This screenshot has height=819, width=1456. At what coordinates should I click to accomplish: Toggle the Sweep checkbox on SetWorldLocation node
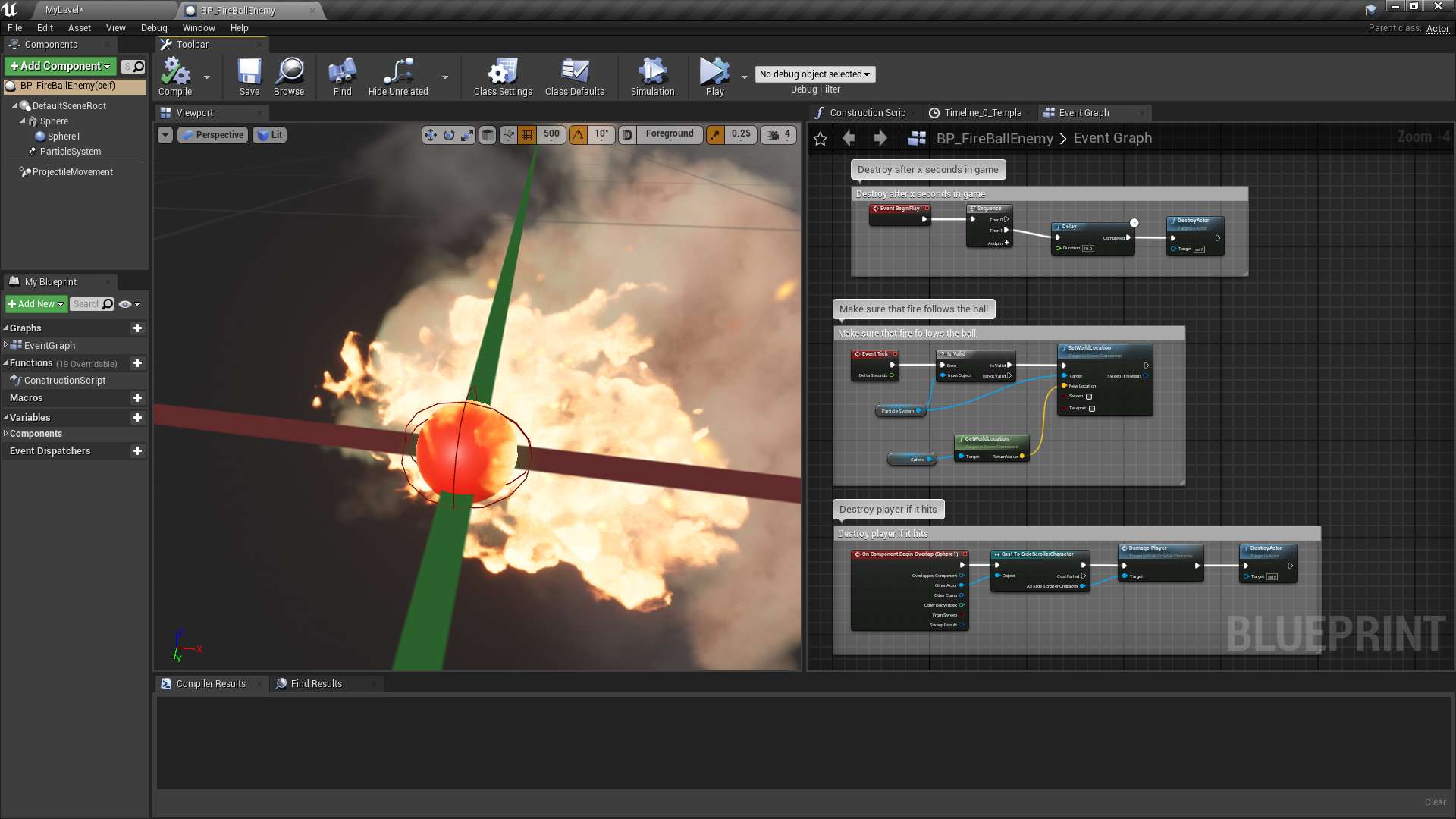click(x=1087, y=396)
